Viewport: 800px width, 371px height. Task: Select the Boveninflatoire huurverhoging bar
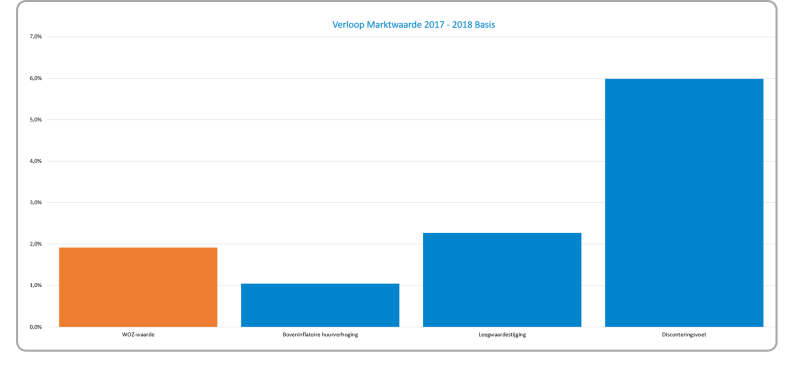point(320,305)
